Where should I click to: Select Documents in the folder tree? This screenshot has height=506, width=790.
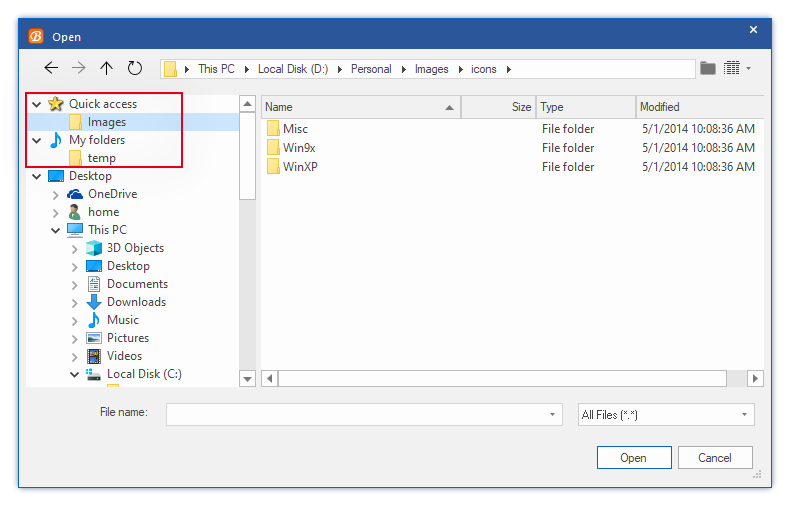click(137, 284)
